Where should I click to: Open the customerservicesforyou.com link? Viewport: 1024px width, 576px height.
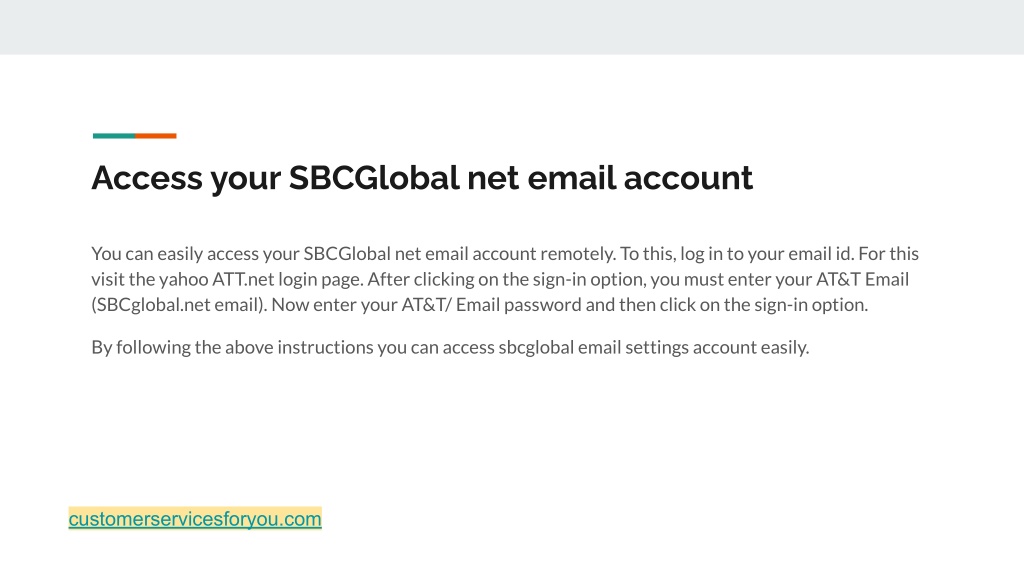click(195, 519)
